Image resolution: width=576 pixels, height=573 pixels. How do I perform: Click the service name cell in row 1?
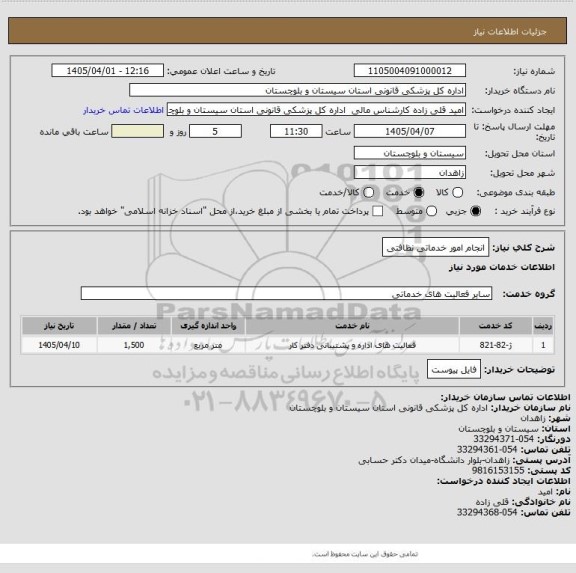click(x=352, y=345)
